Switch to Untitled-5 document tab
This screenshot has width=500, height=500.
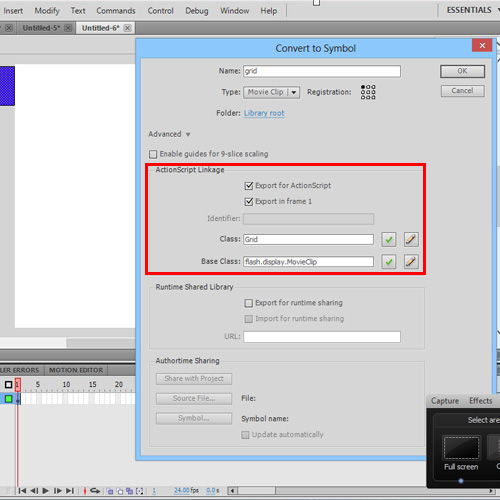click(x=41, y=28)
